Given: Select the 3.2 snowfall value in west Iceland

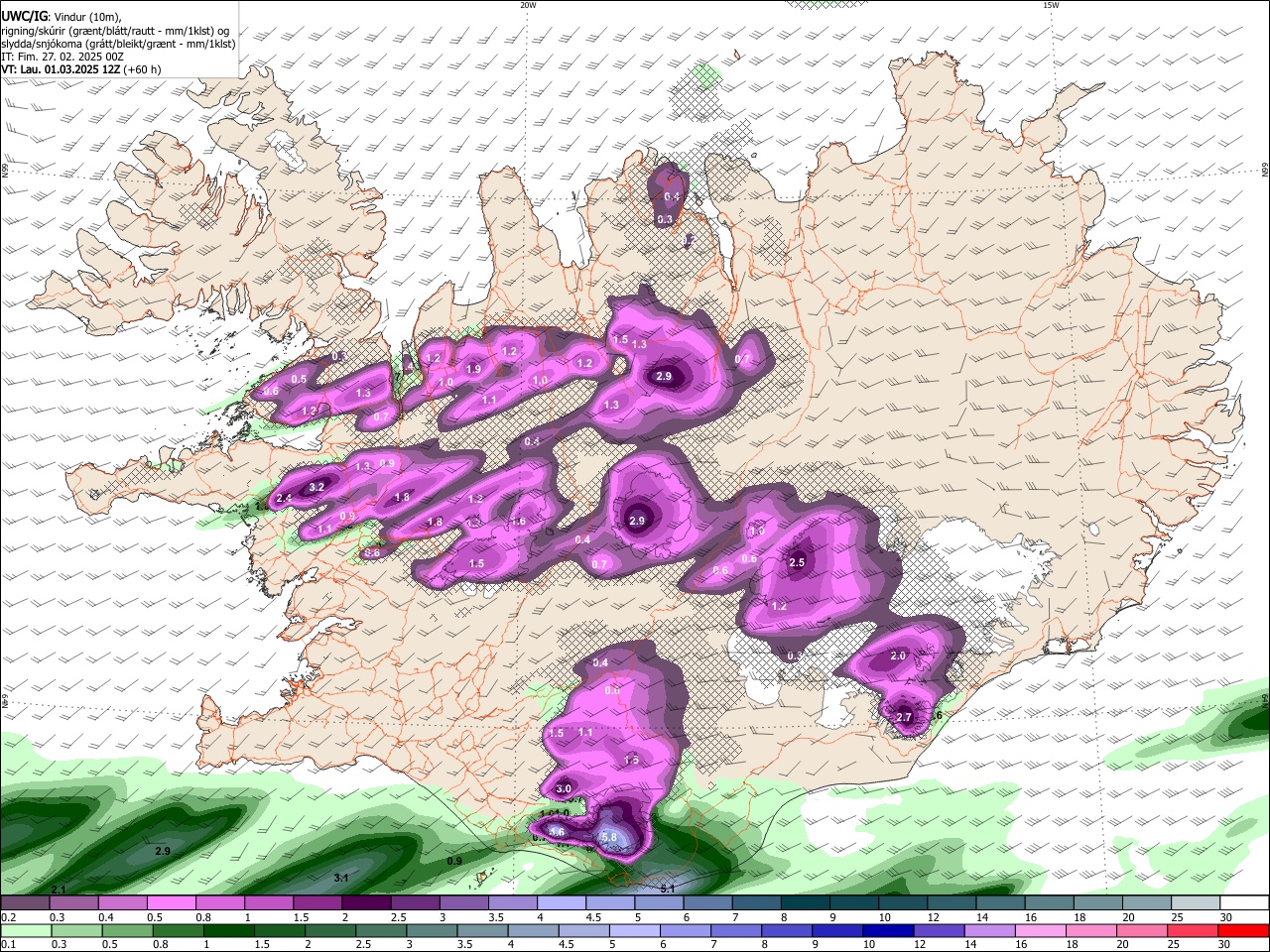Looking at the screenshot, I should 317,487.
